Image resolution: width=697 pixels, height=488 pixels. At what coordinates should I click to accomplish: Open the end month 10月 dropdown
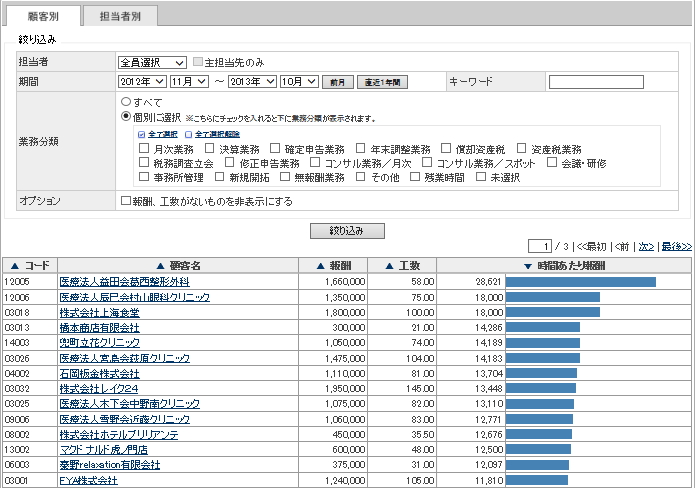click(299, 82)
